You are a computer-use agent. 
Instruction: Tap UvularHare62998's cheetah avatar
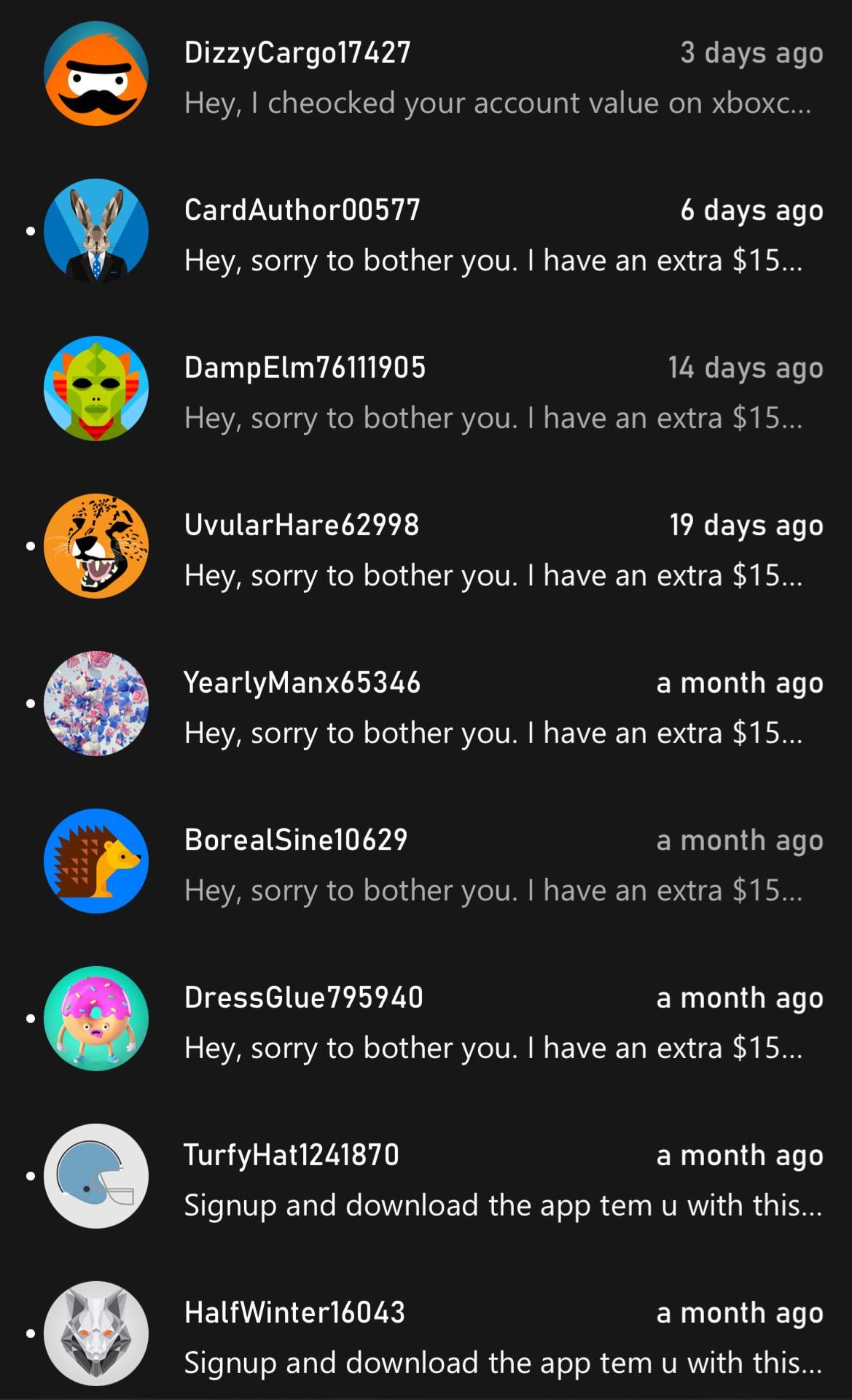(x=96, y=546)
